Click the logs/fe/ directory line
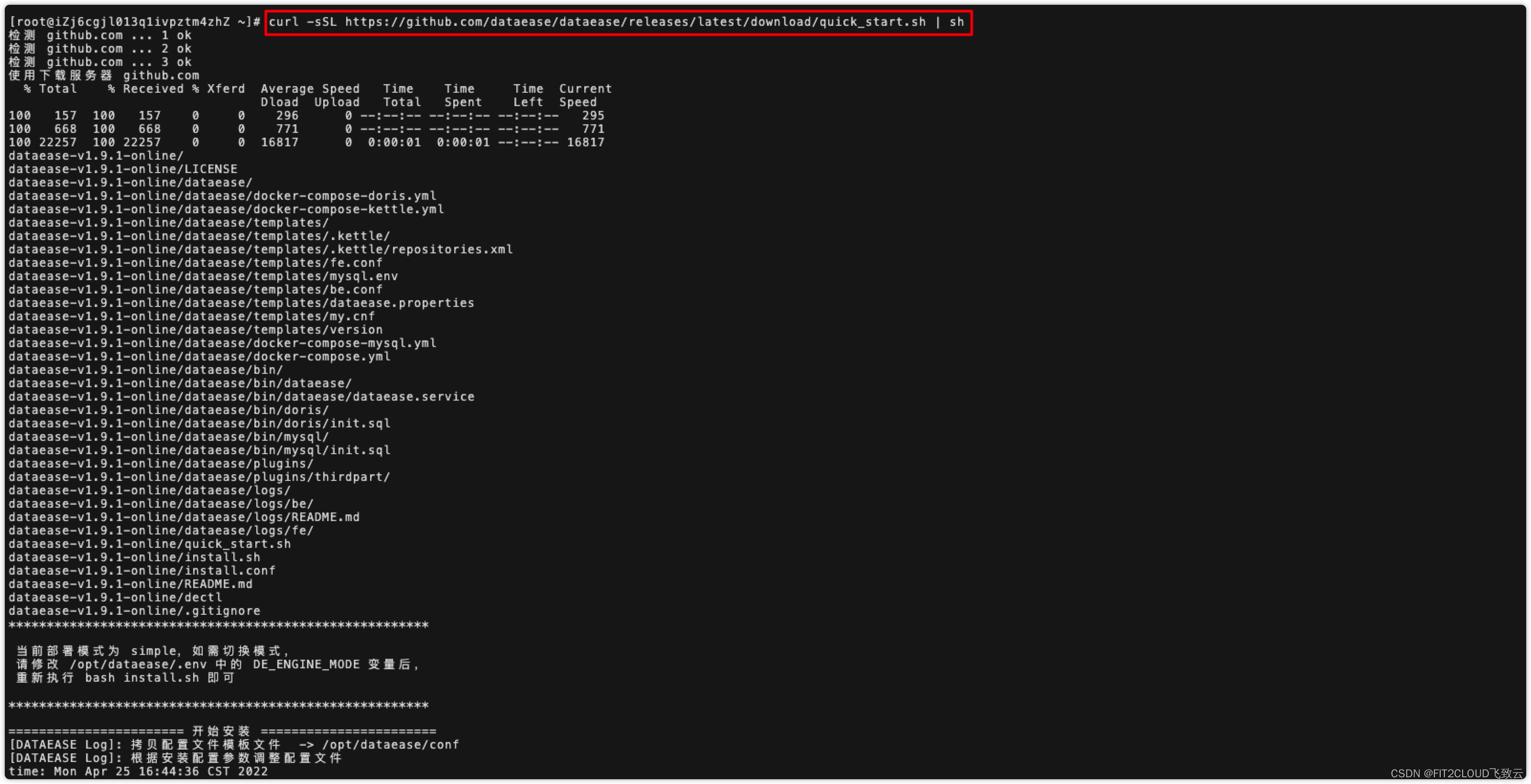This screenshot has height=784, width=1531. [x=161, y=530]
